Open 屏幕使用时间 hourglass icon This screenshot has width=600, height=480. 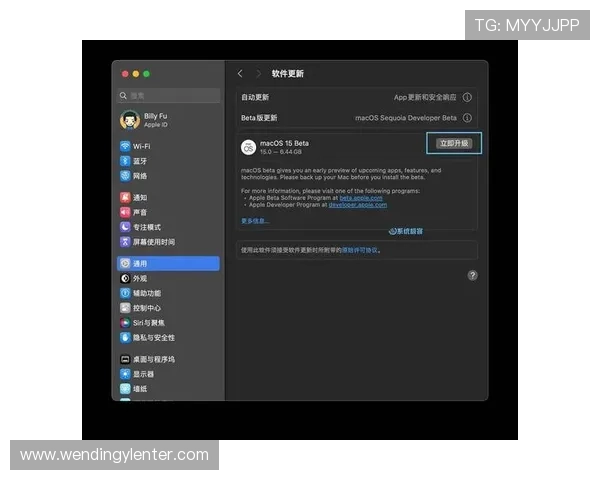pos(125,242)
